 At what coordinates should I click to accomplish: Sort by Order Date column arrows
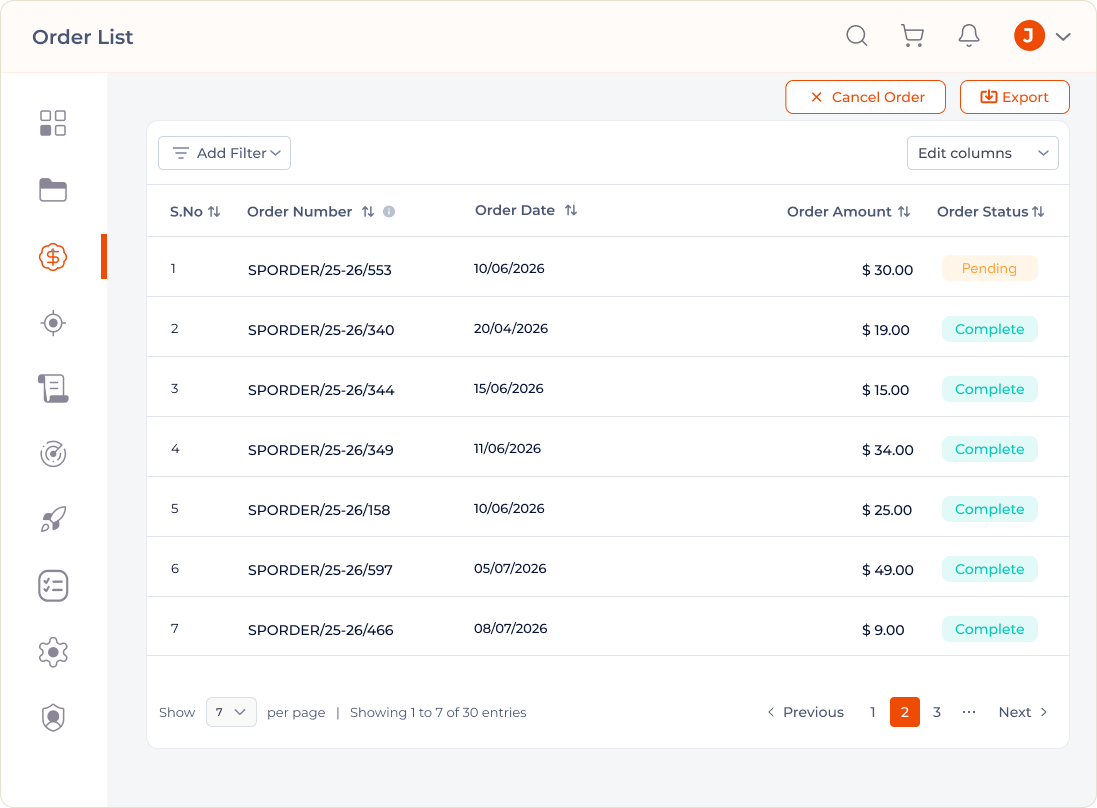click(571, 210)
